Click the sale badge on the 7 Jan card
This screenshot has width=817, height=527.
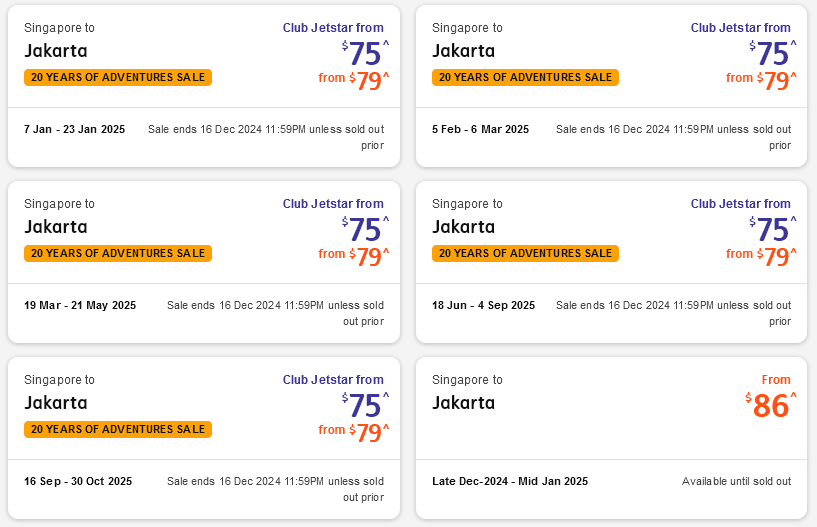[x=118, y=77]
